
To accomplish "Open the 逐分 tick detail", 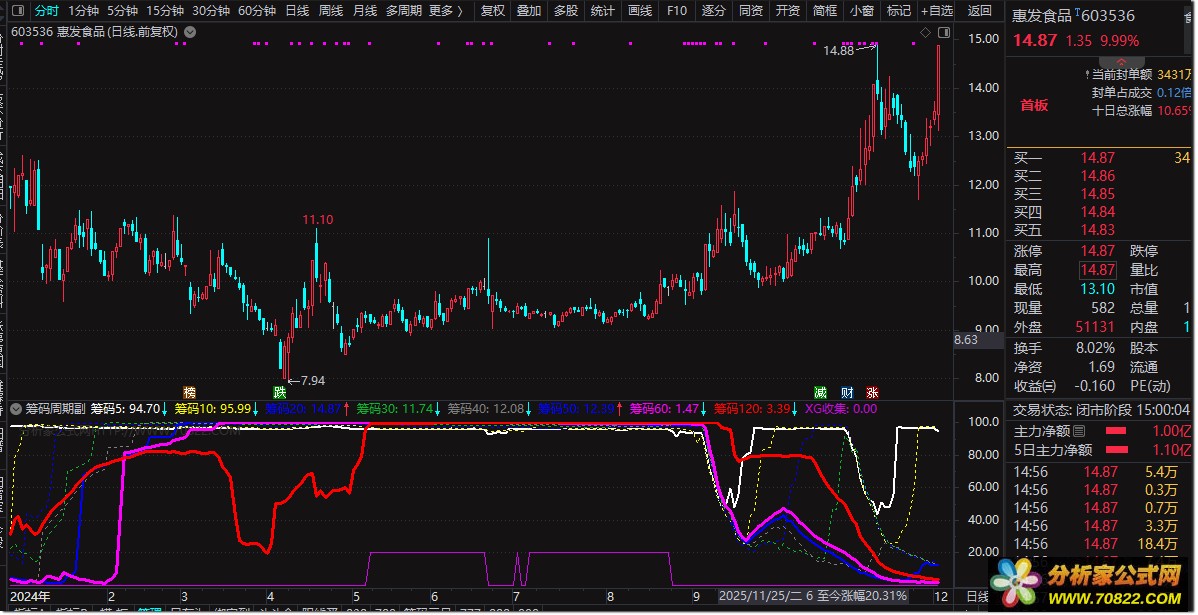I will [713, 11].
